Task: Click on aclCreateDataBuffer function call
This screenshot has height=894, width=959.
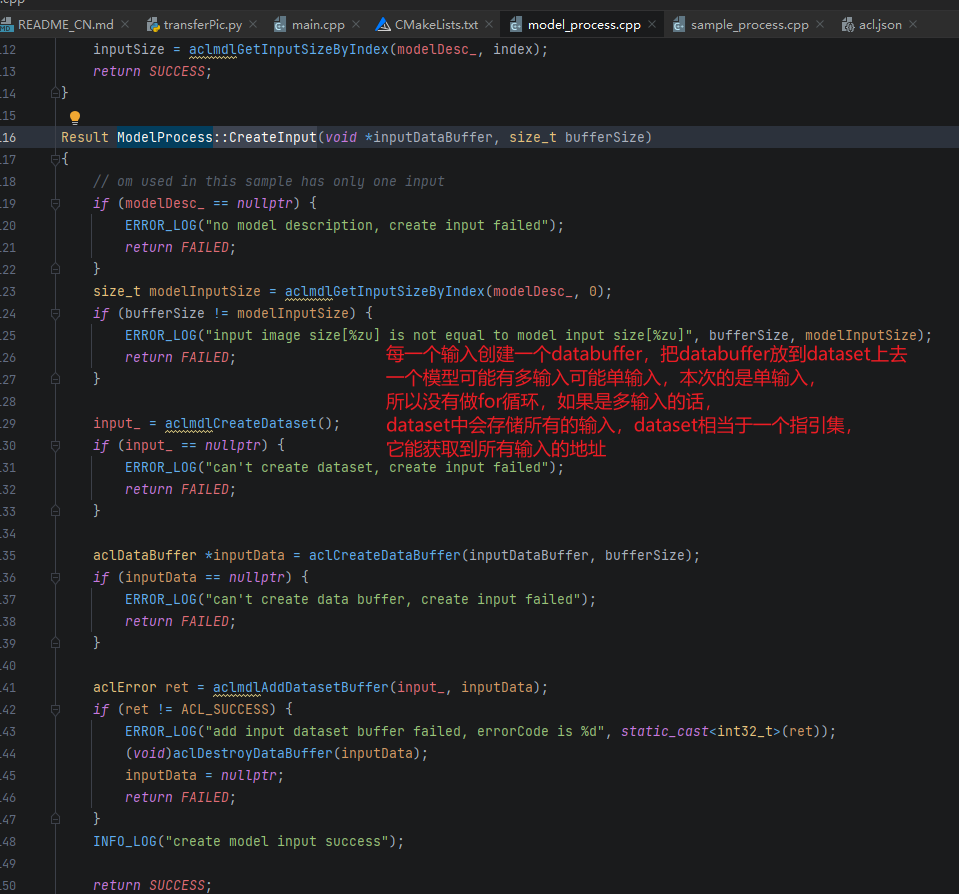Action: pos(384,555)
